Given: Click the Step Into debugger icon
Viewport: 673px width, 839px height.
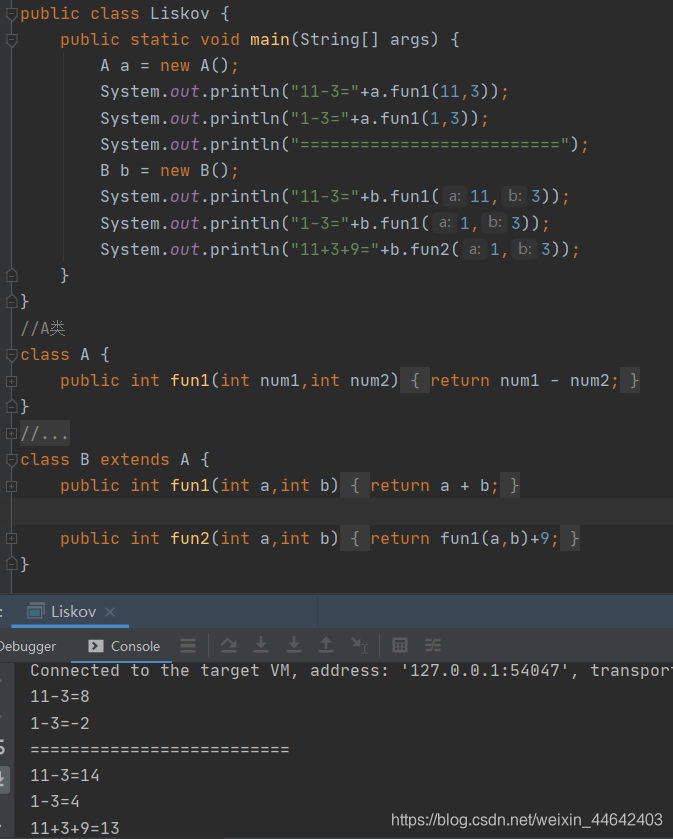Looking at the screenshot, I should click(x=261, y=646).
